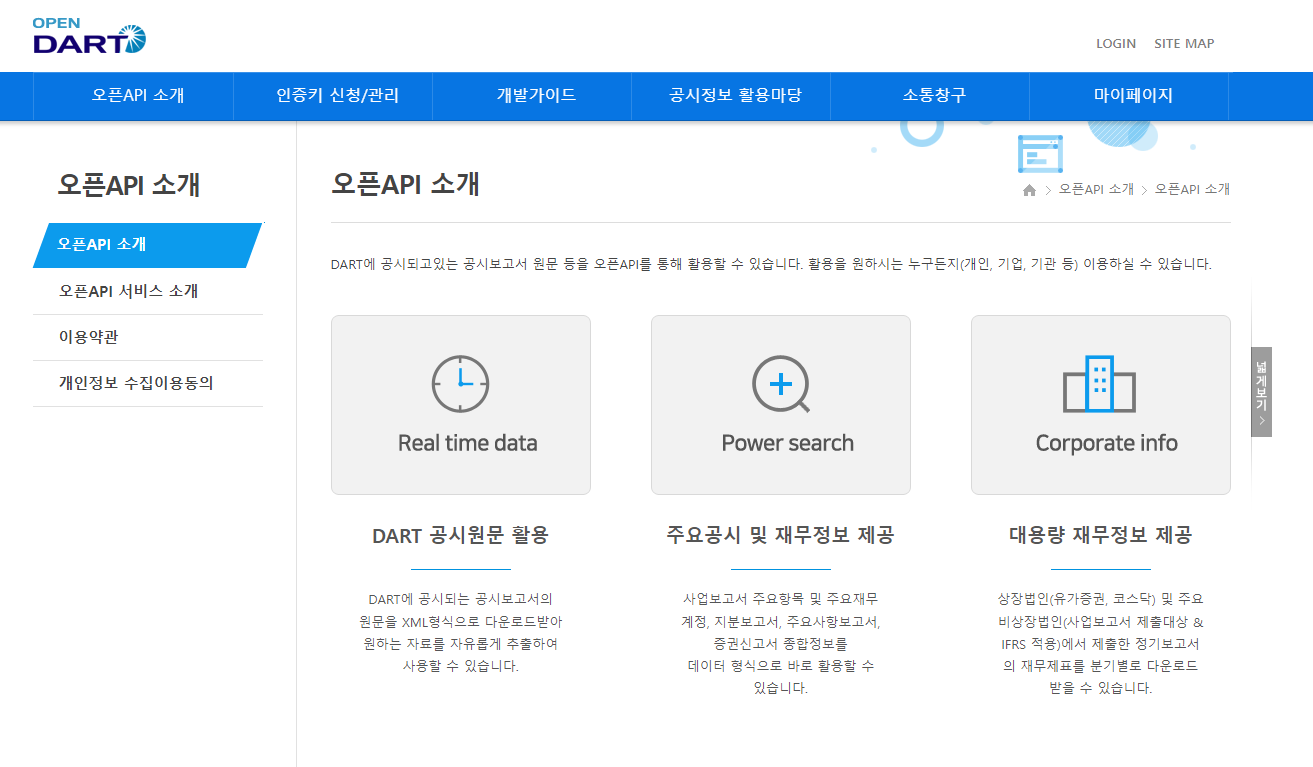Image resolution: width=1313 pixels, height=767 pixels.
Task: Select 오픈API 소개 in the sidebar
Action: (147, 244)
